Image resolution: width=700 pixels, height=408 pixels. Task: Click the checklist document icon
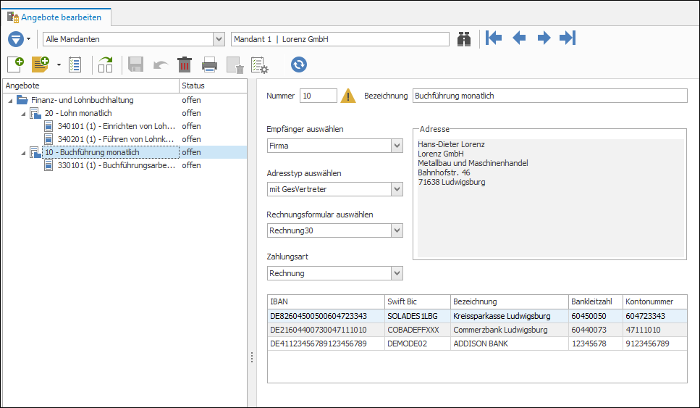tap(75, 65)
